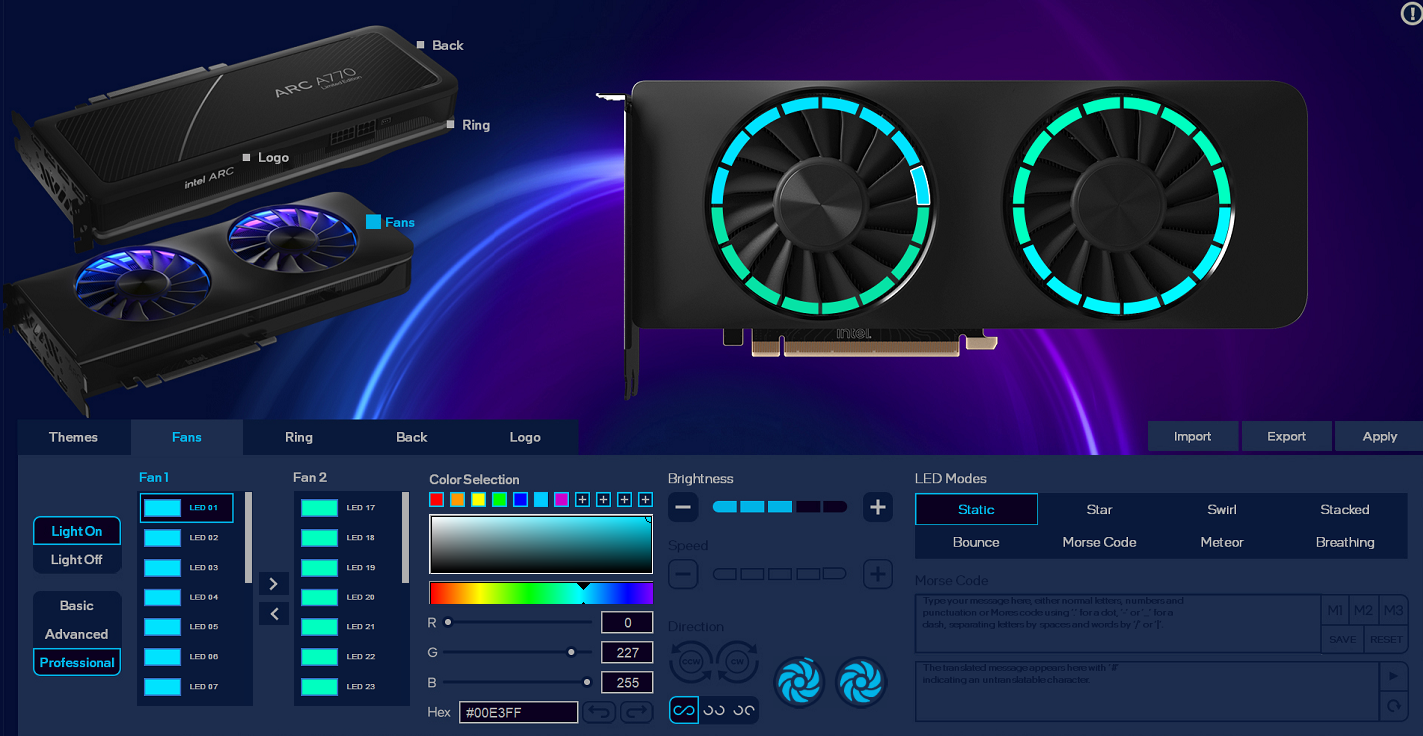The width and height of the screenshot is (1423, 736).
Task: Open the Back tab
Action: coord(412,437)
